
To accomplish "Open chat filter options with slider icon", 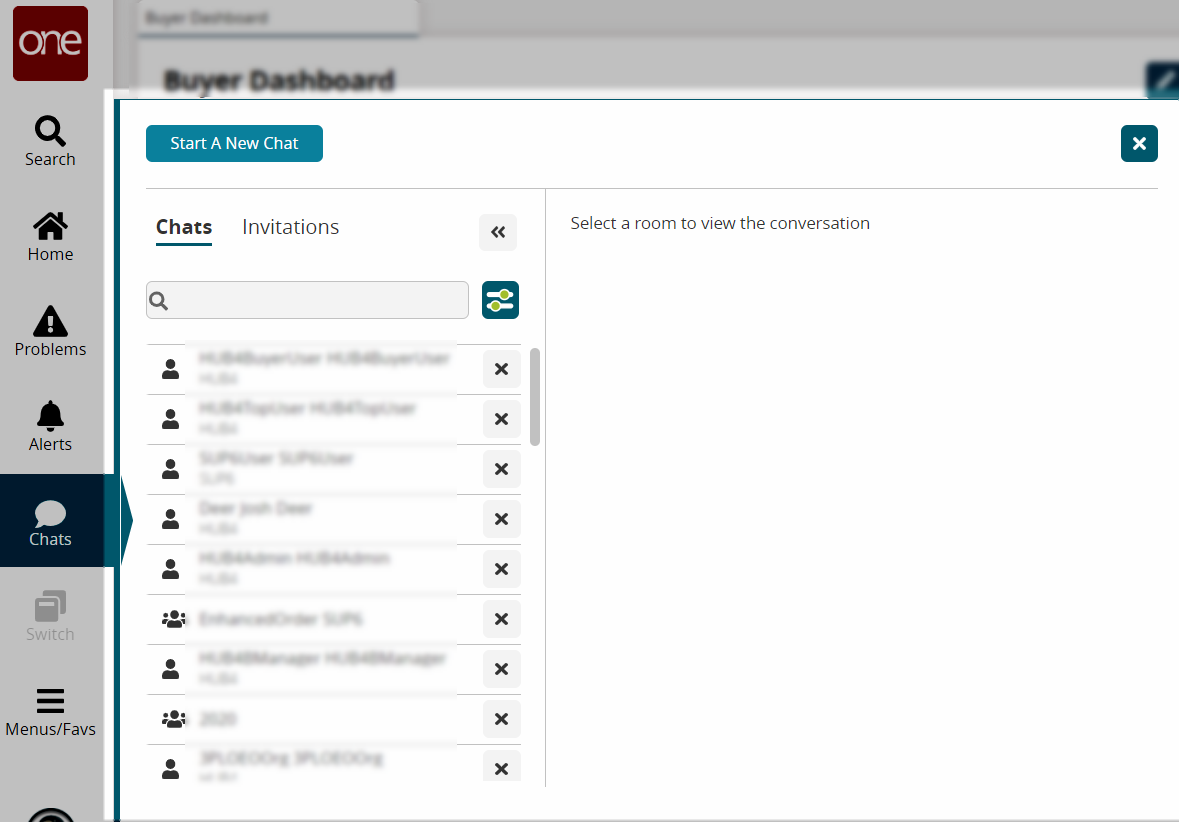I will (500, 300).
